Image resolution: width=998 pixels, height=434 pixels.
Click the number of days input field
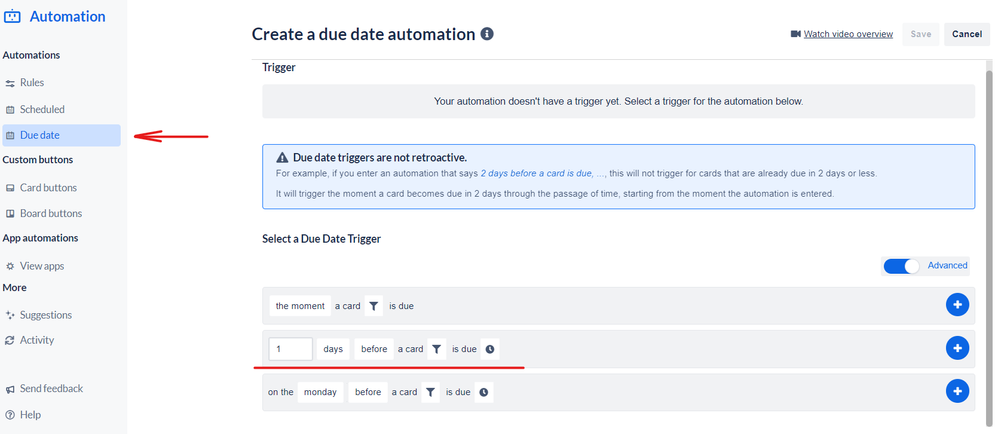pyautogui.click(x=291, y=349)
